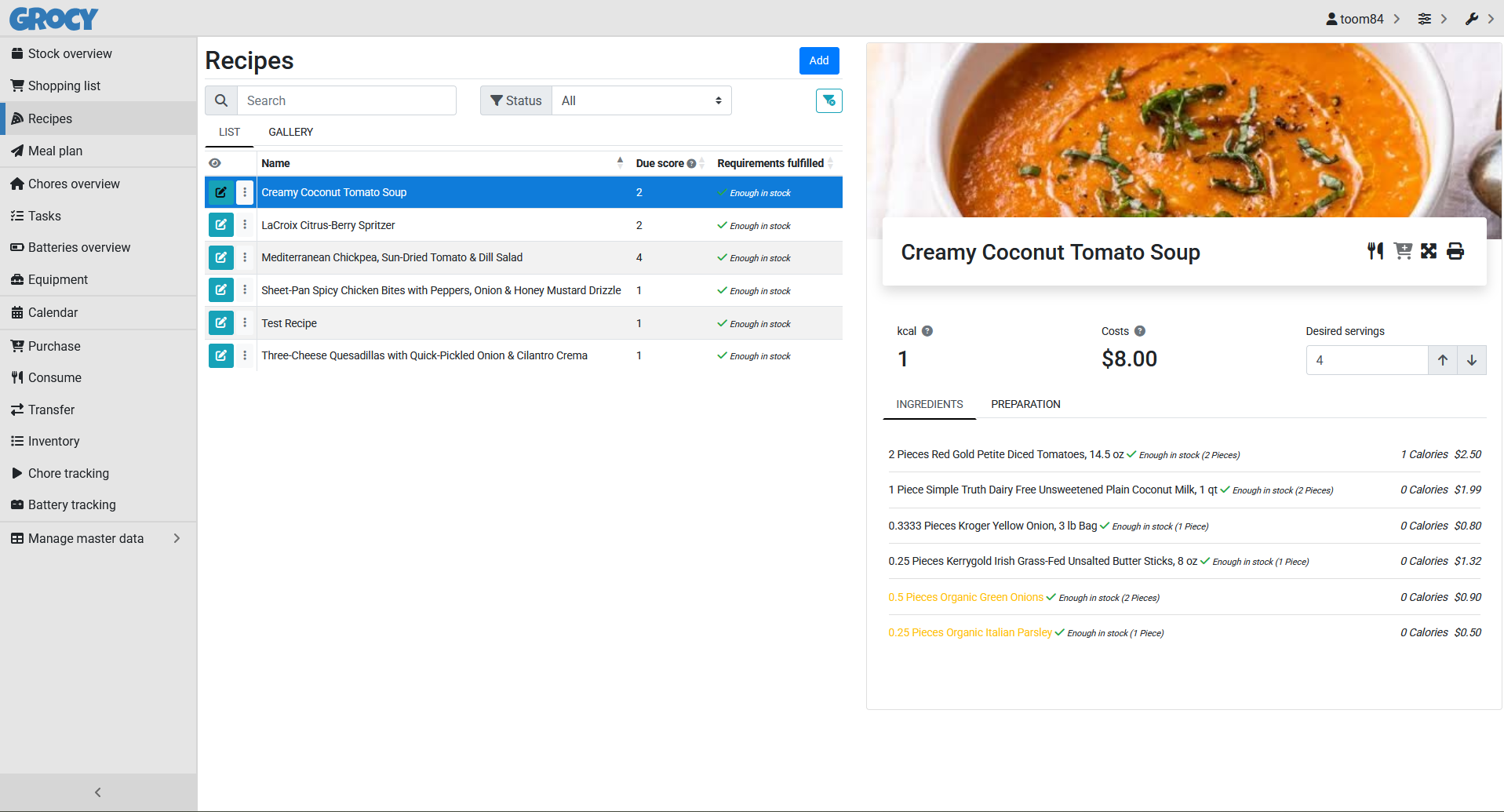The width and height of the screenshot is (1504, 812).
Task: Focus the Desired servings number field
Action: (x=1367, y=360)
